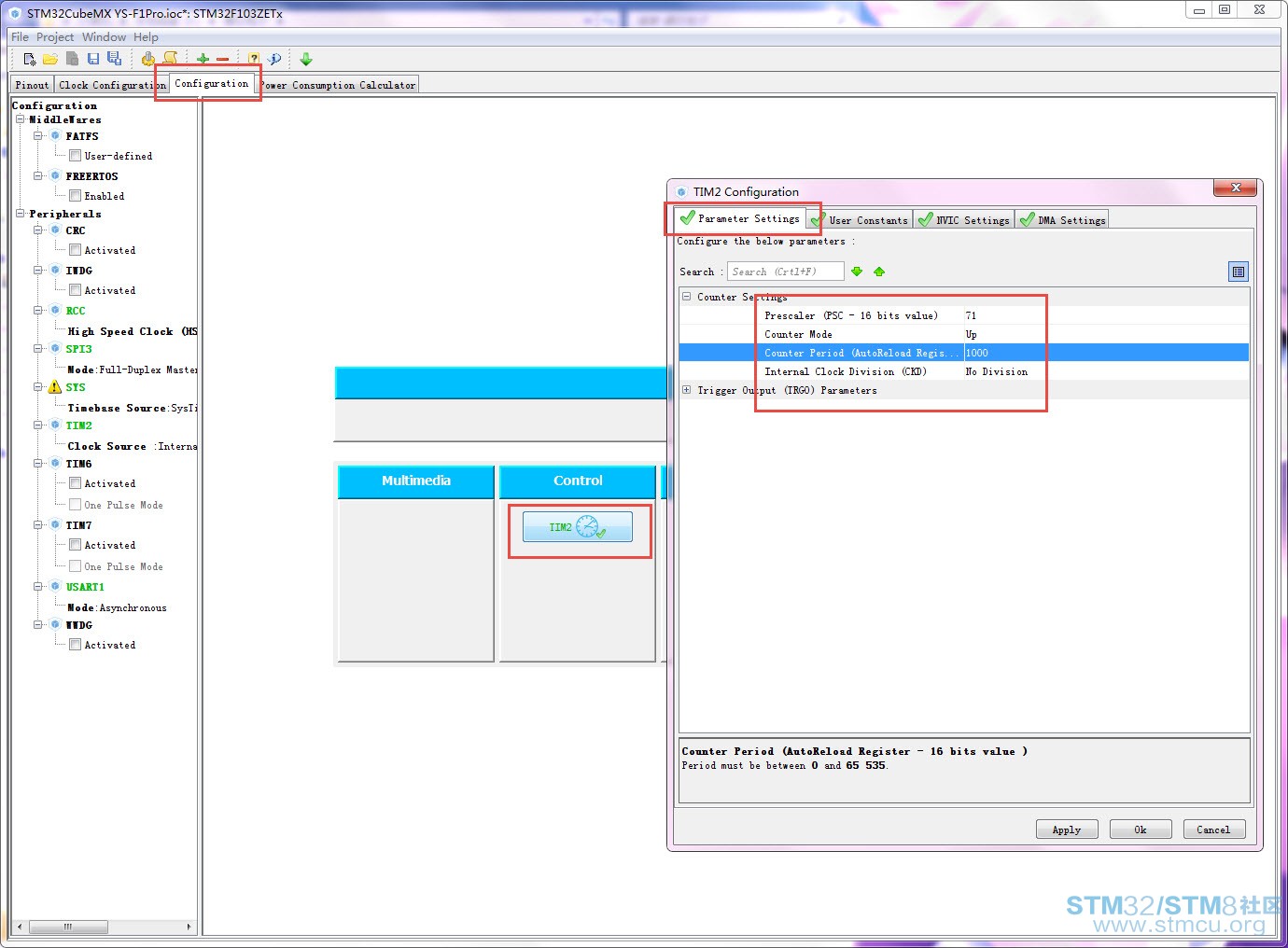
Task: Collapse the USART1 tree node
Action: pyautogui.click(x=38, y=587)
